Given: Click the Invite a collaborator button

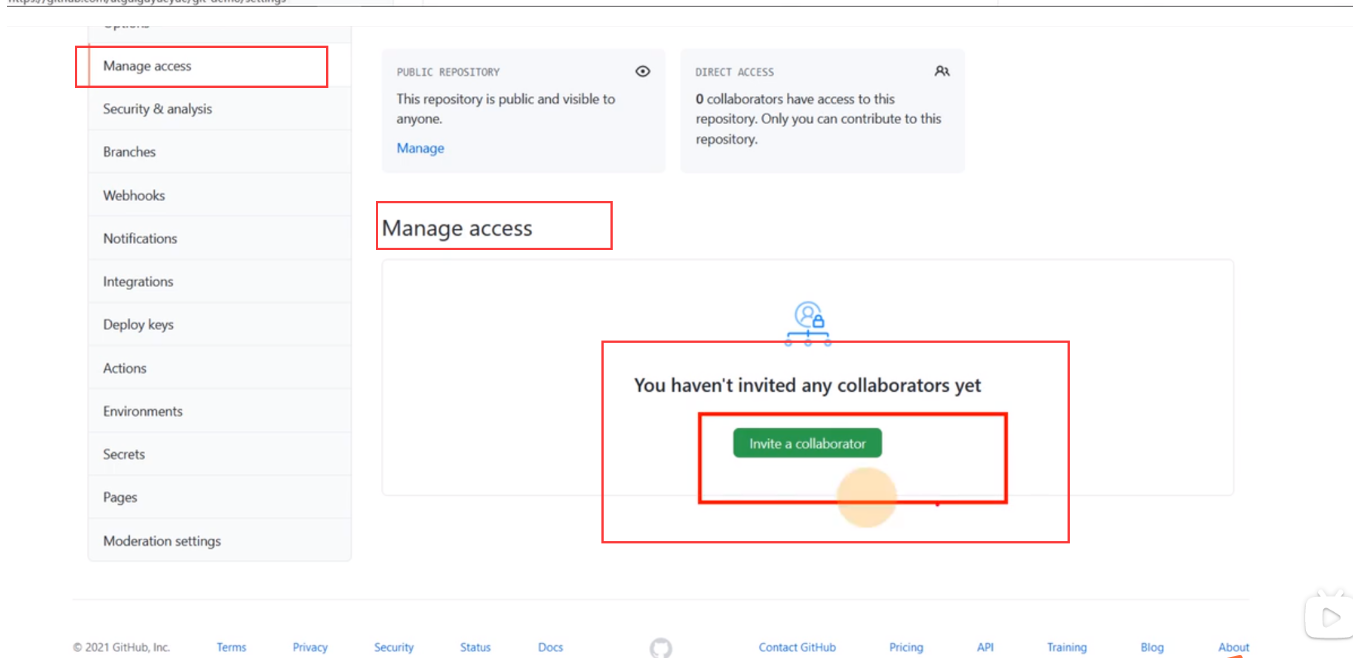Looking at the screenshot, I should pyautogui.click(x=807, y=443).
